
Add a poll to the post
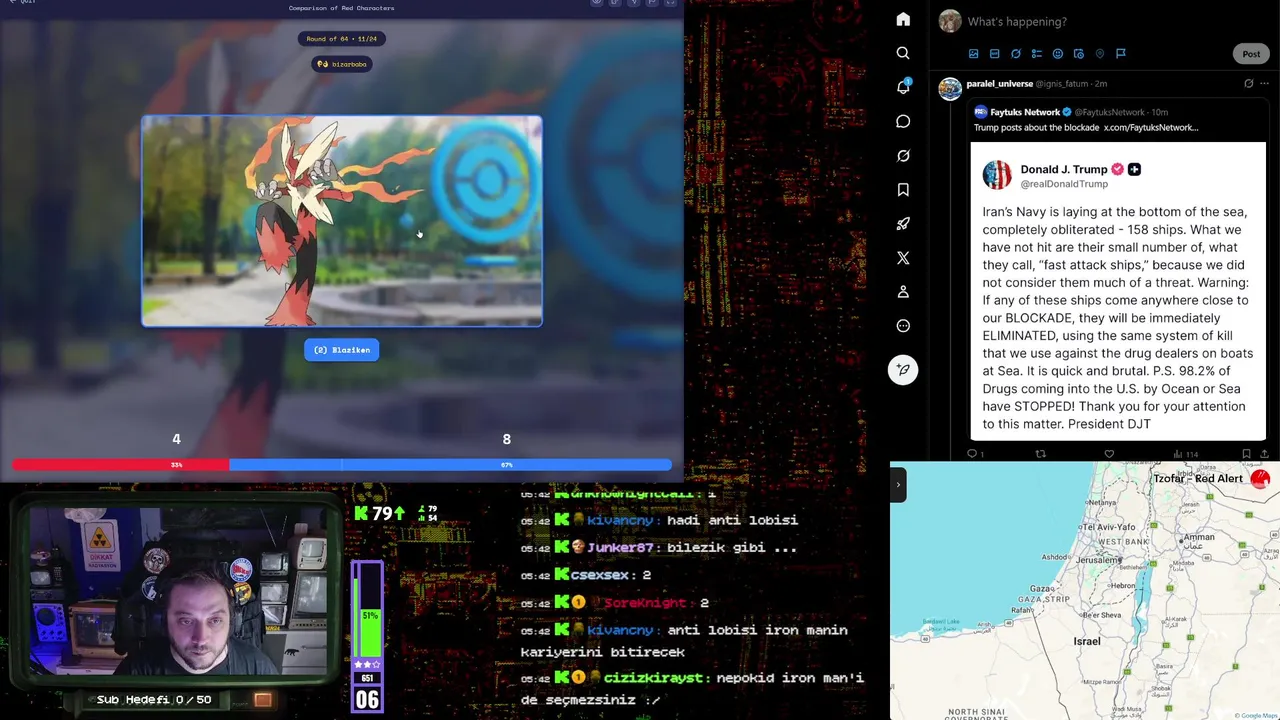click(x=1036, y=54)
